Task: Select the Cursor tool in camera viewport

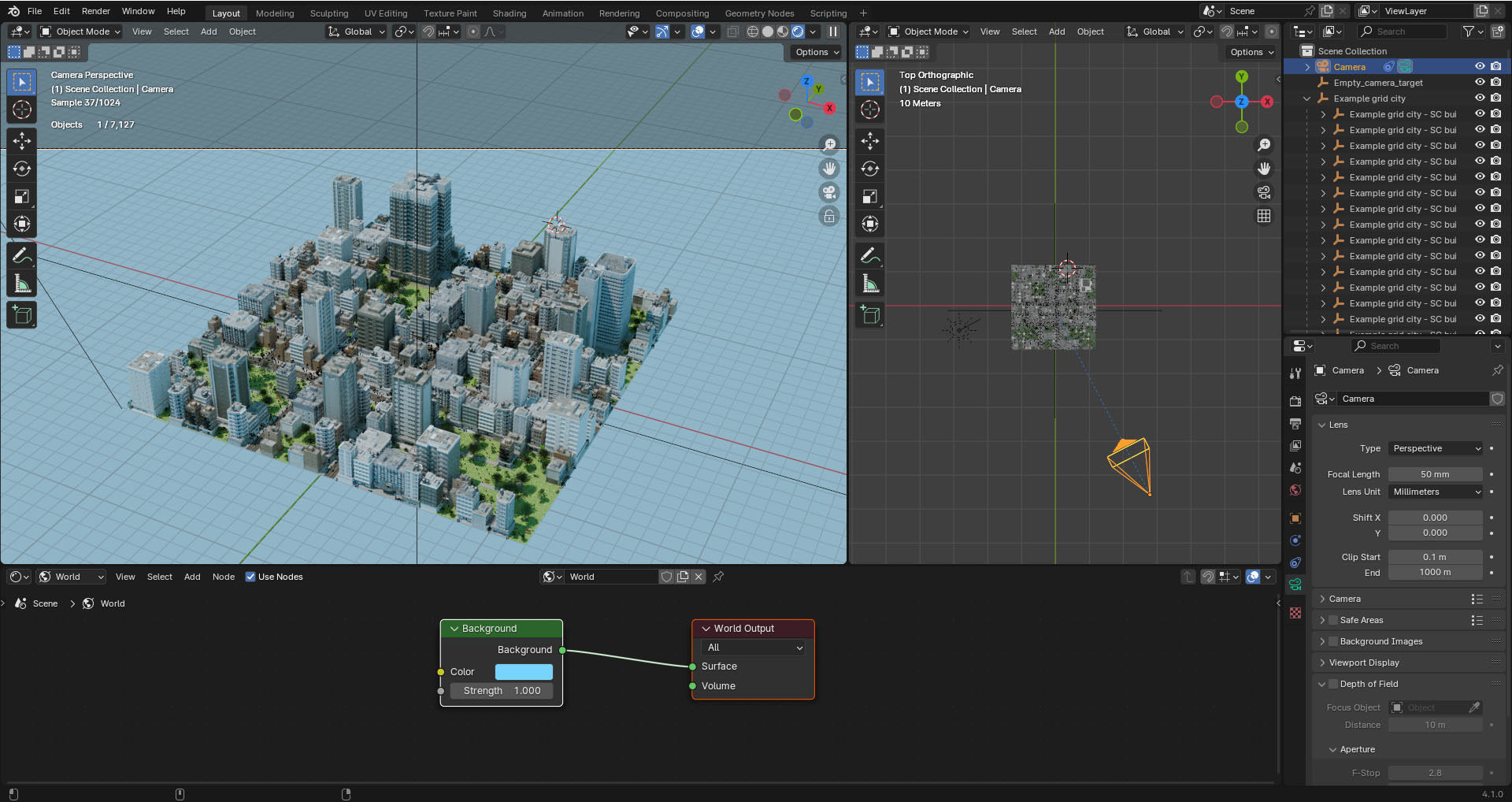Action: point(22,110)
